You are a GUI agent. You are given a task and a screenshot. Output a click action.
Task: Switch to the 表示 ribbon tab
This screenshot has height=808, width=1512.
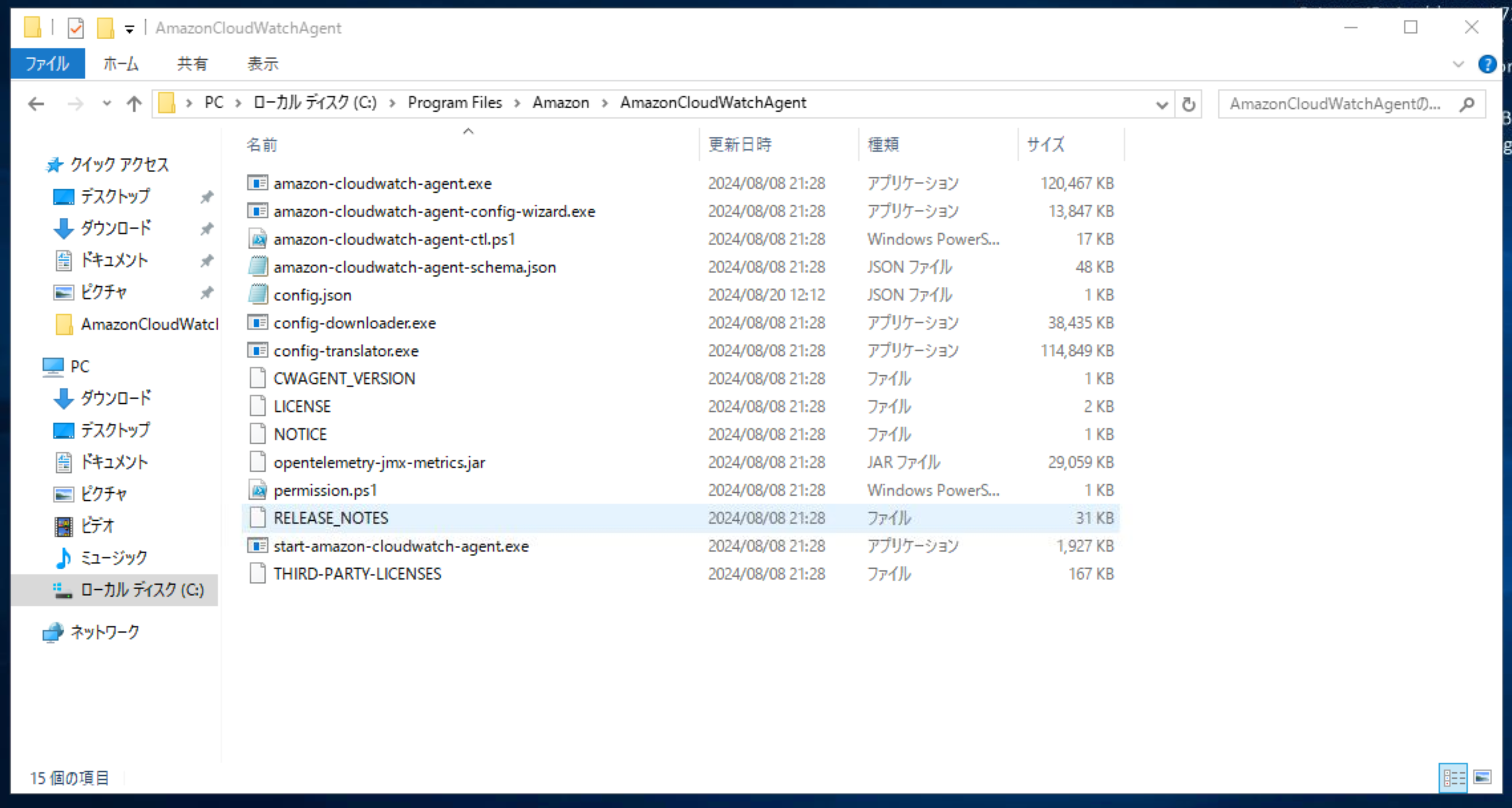262,63
